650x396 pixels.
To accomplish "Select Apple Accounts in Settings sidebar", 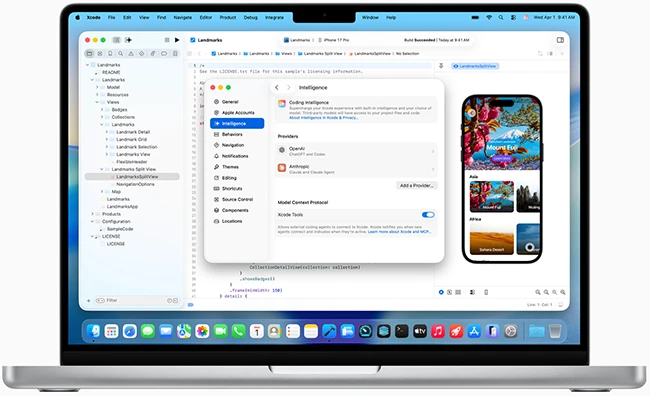I will pyautogui.click(x=237, y=112).
